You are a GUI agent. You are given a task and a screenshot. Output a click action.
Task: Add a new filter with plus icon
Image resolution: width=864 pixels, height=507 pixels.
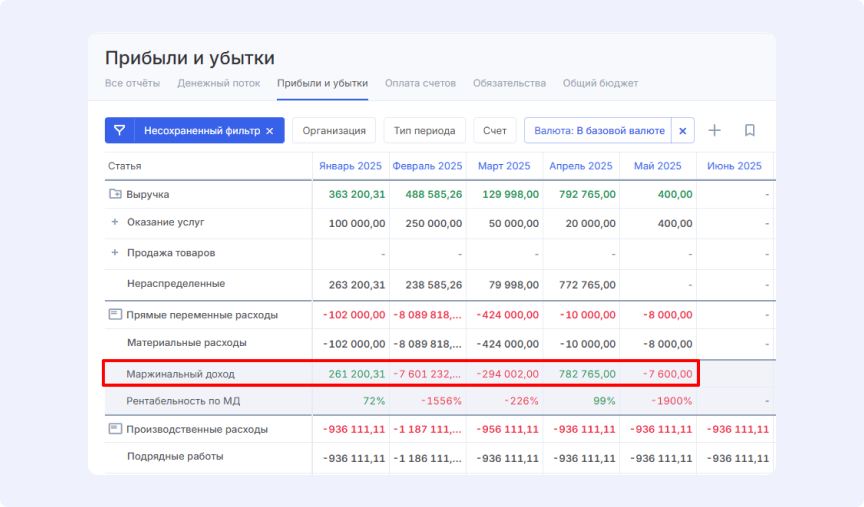pos(714,130)
